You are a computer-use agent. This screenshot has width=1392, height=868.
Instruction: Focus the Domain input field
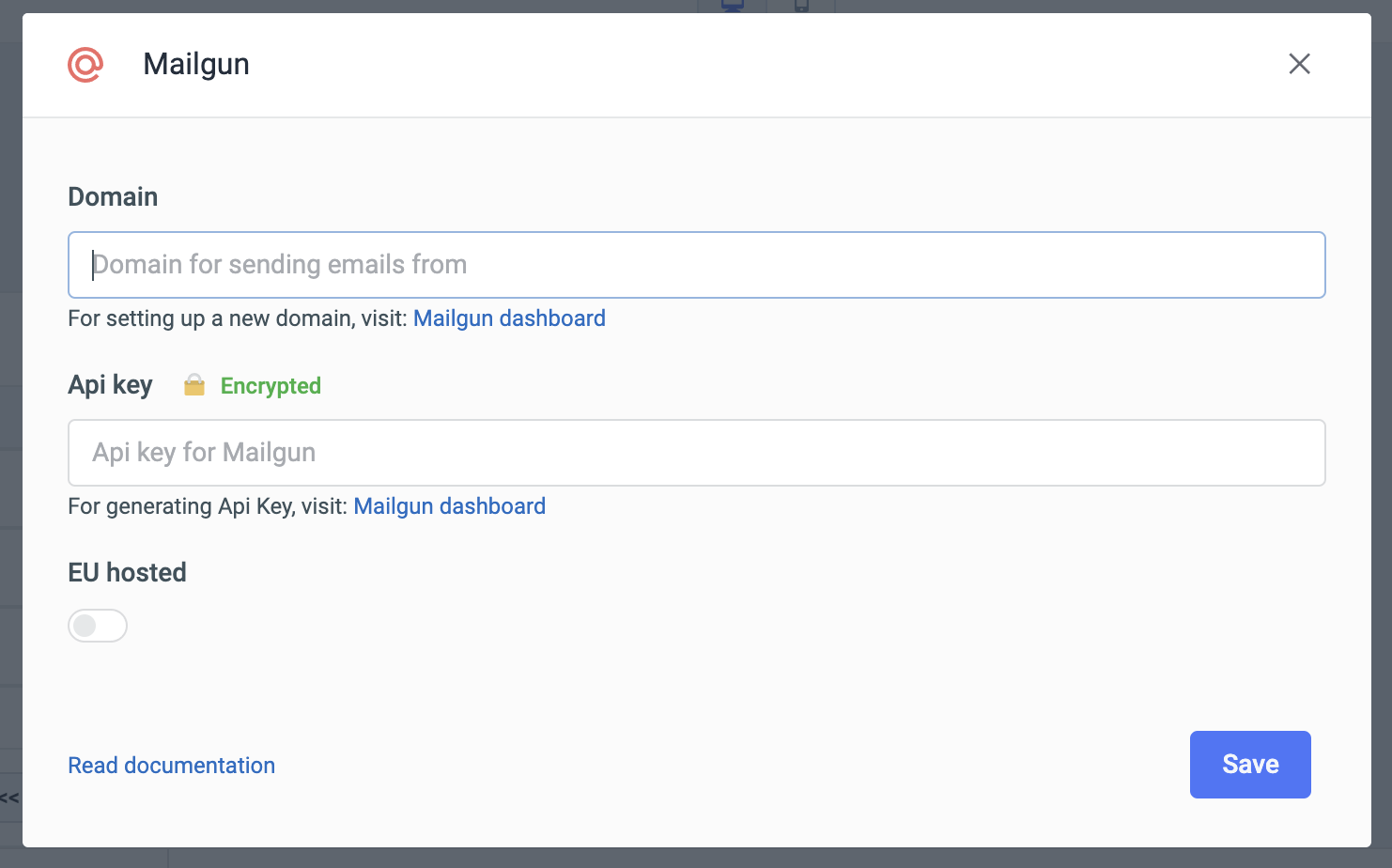pyautogui.click(x=696, y=265)
